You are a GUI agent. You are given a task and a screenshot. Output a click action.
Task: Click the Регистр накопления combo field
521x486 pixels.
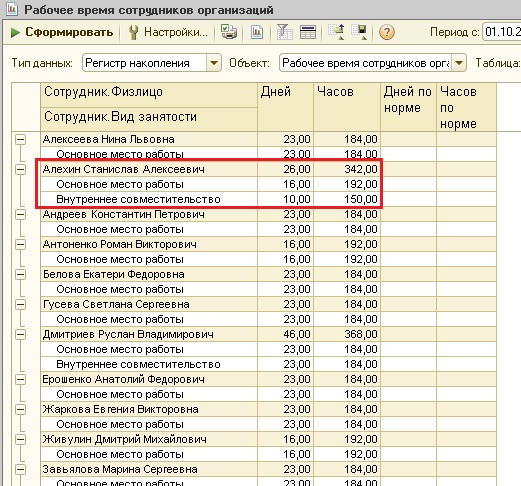[152, 63]
